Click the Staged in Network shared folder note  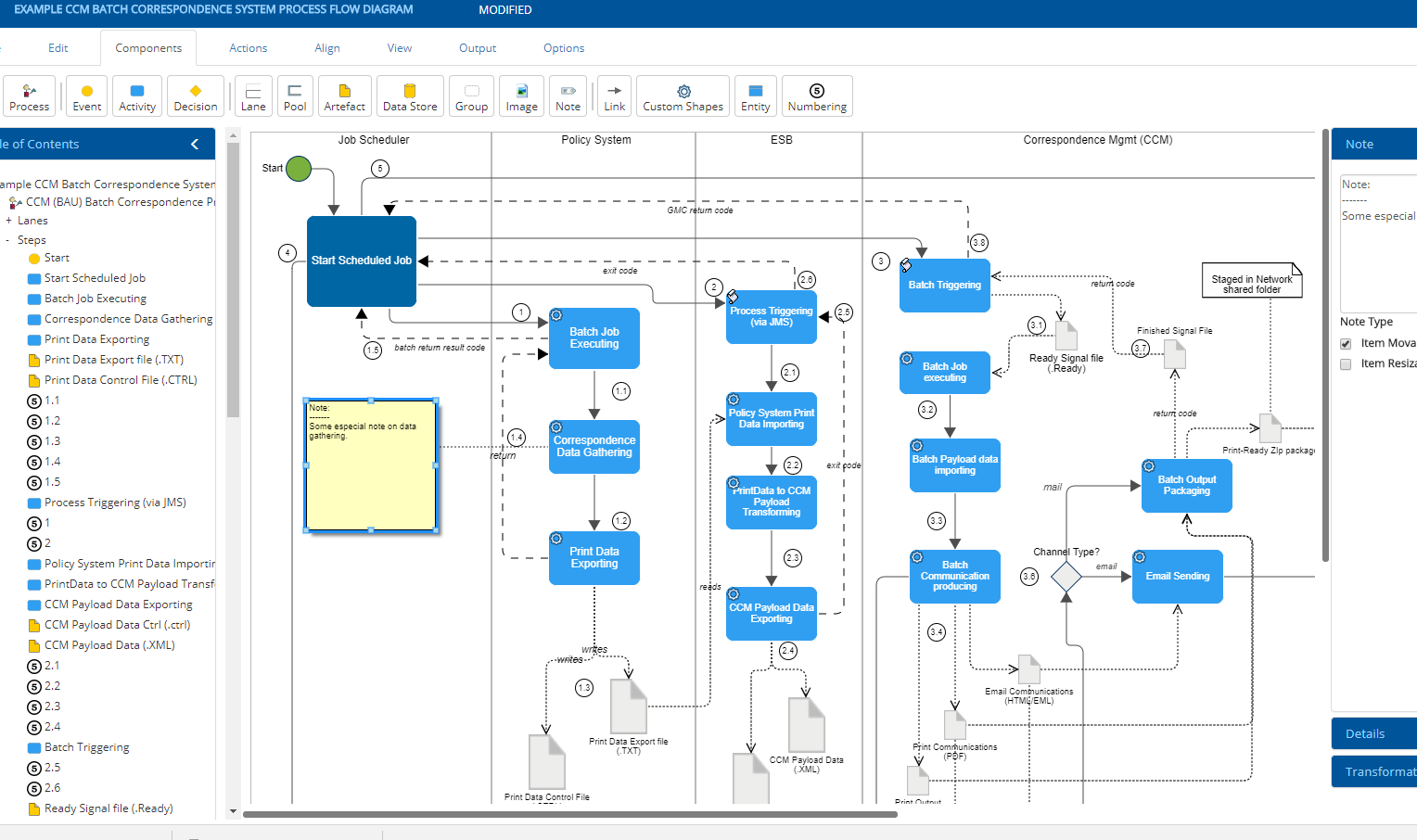pyautogui.click(x=1252, y=280)
